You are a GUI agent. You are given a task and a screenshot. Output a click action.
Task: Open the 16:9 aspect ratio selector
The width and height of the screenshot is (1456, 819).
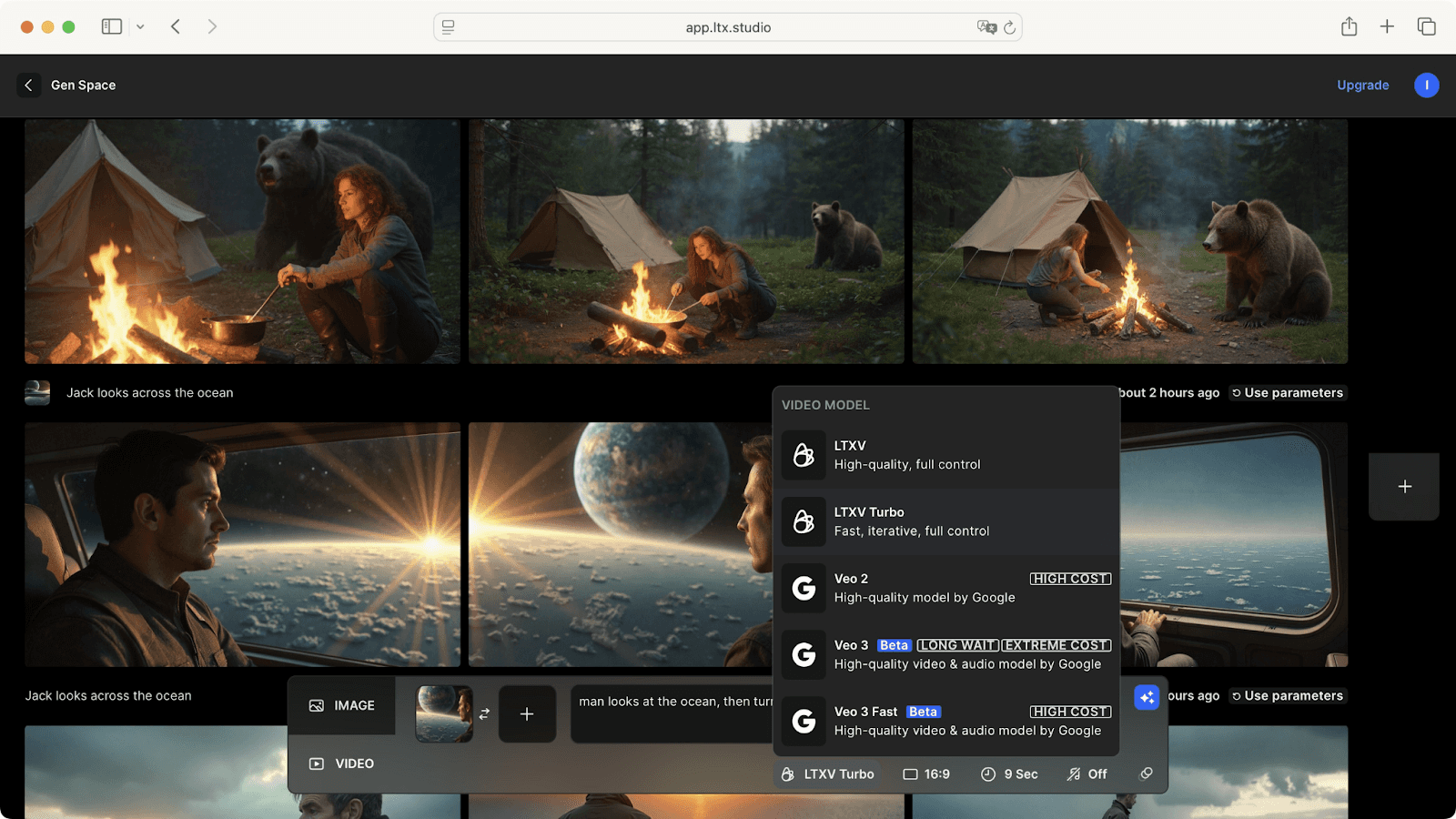pyautogui.click(x=926, y=774)
